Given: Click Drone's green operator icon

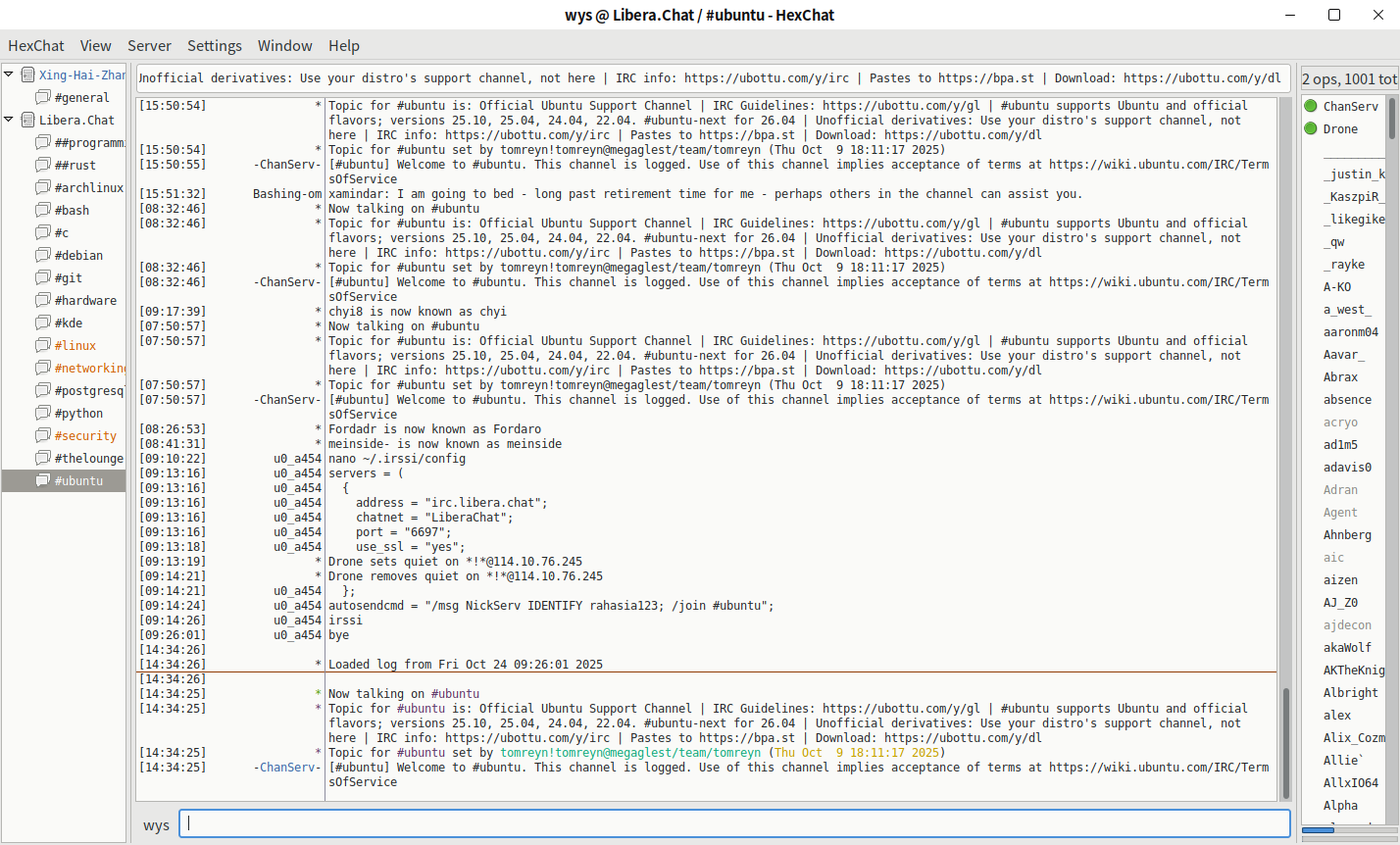Looking at the screenshot, I should tap(1311, 128).
